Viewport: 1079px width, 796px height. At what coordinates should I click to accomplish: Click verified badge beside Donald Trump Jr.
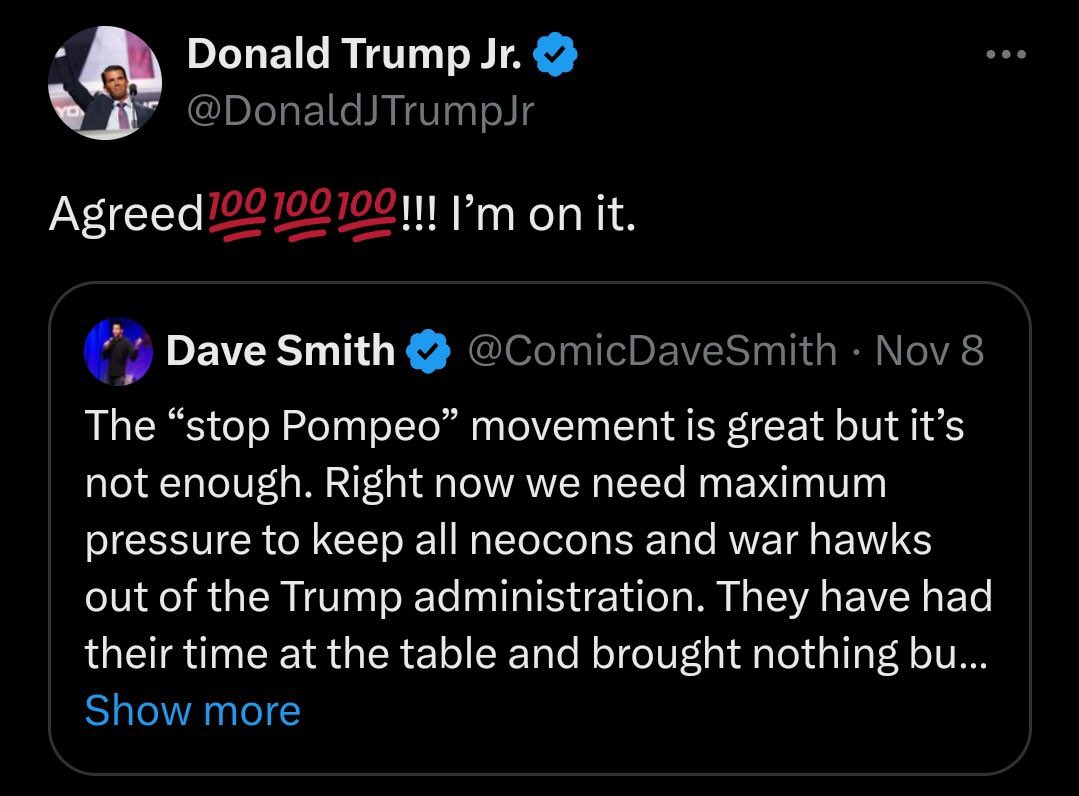click(556, 56)
